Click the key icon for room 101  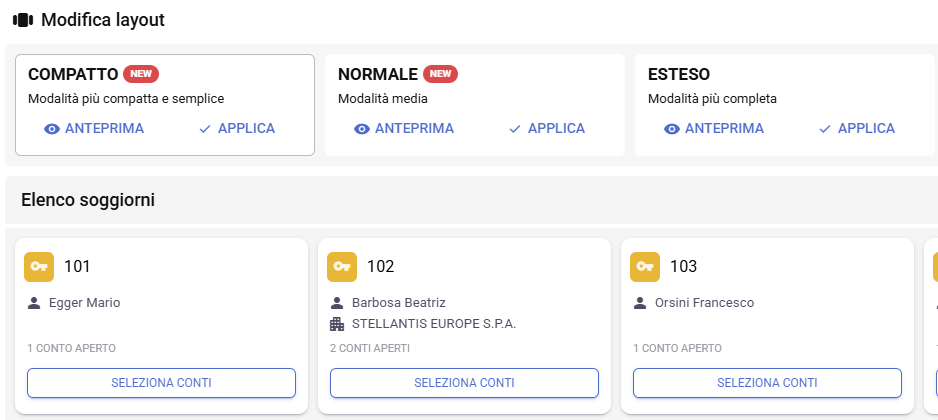coord(40,266)
